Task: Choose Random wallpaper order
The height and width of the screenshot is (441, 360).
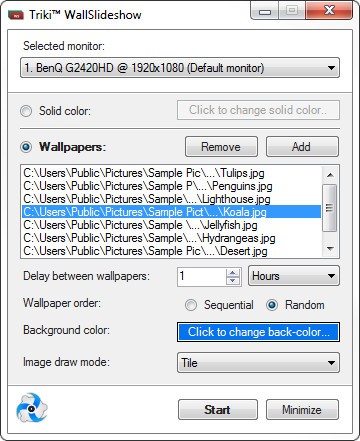Action: (x=272, y=305)
